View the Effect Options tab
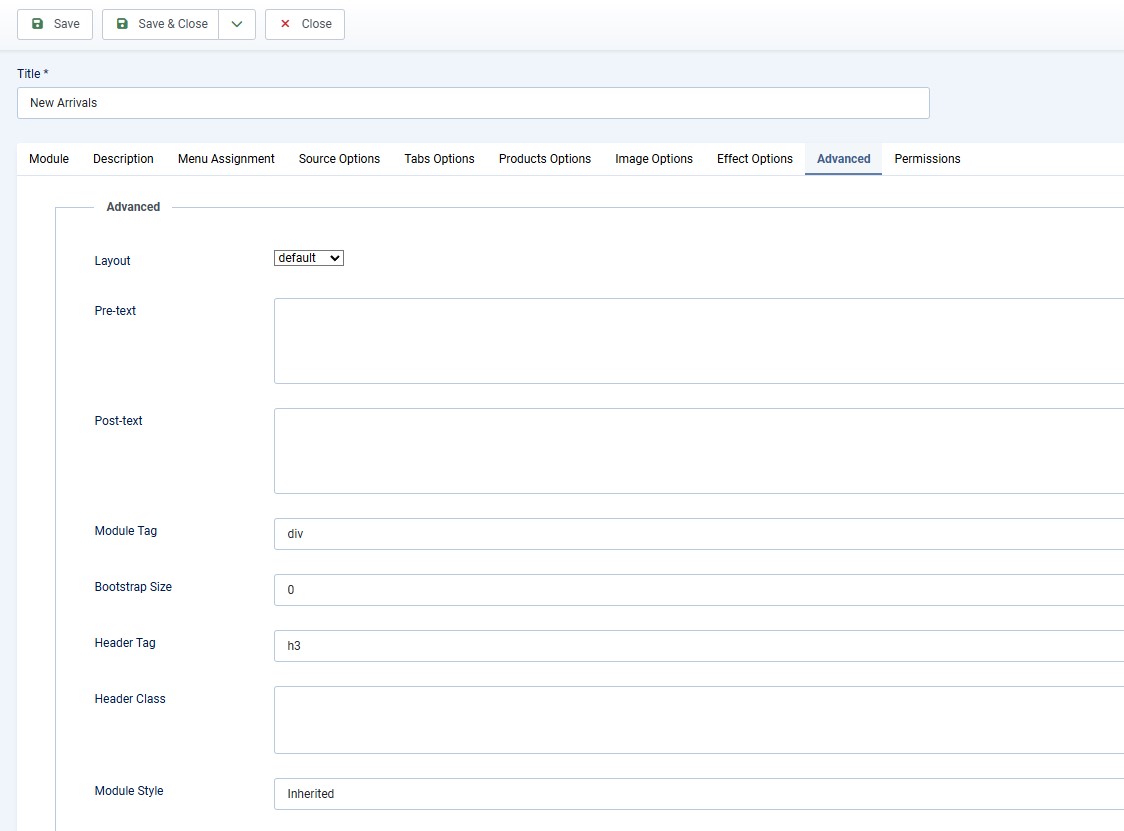This screenshot has height=831, width=1124. [754, 159]
